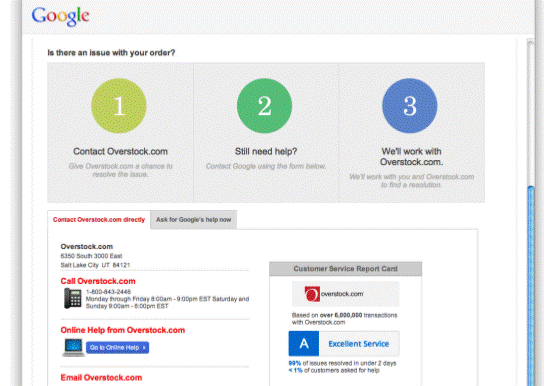Click the Salt Lake City UT 84121 line

coord(95,265)
